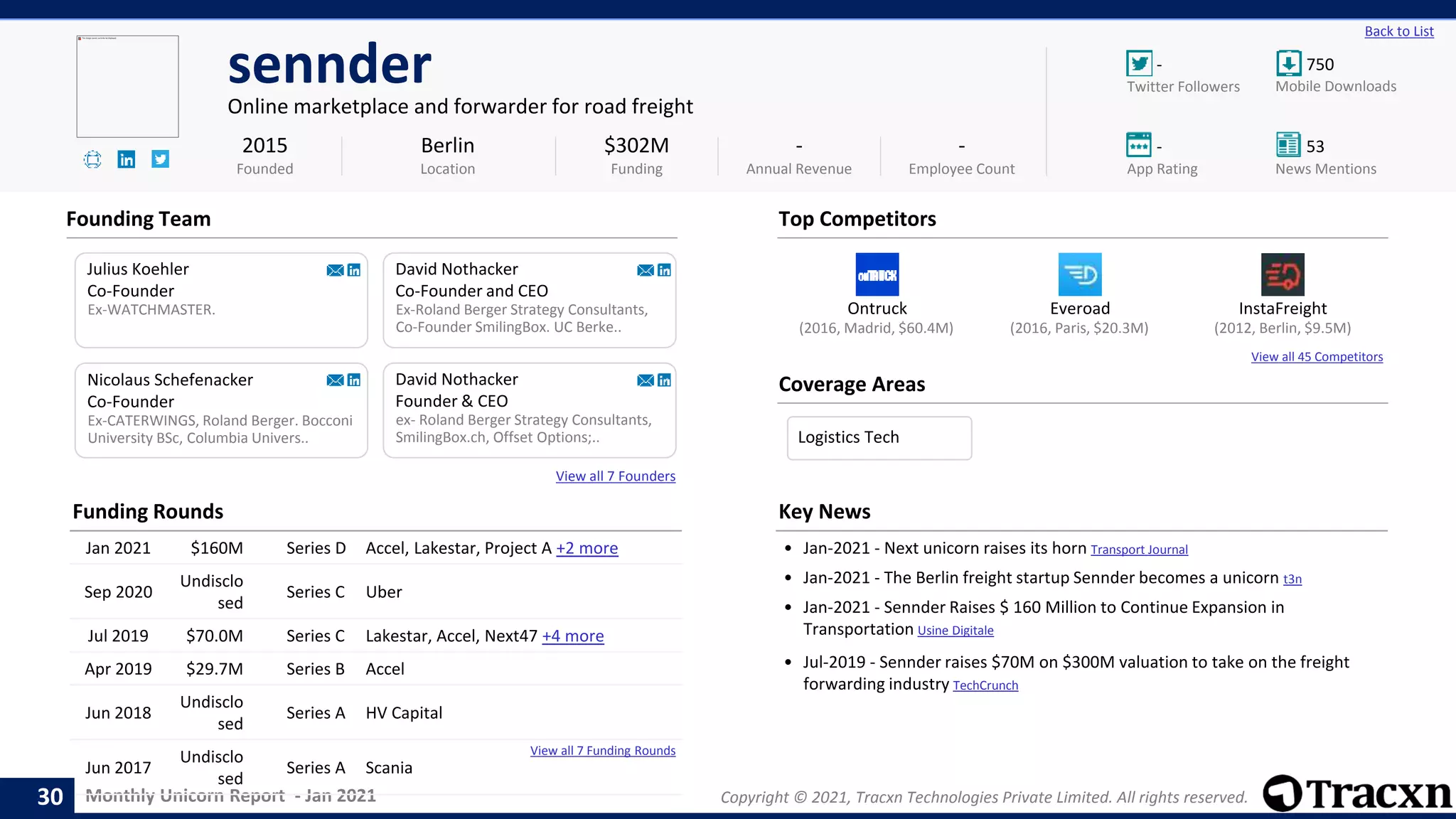Open the t3n news source link

[1292, 579]
